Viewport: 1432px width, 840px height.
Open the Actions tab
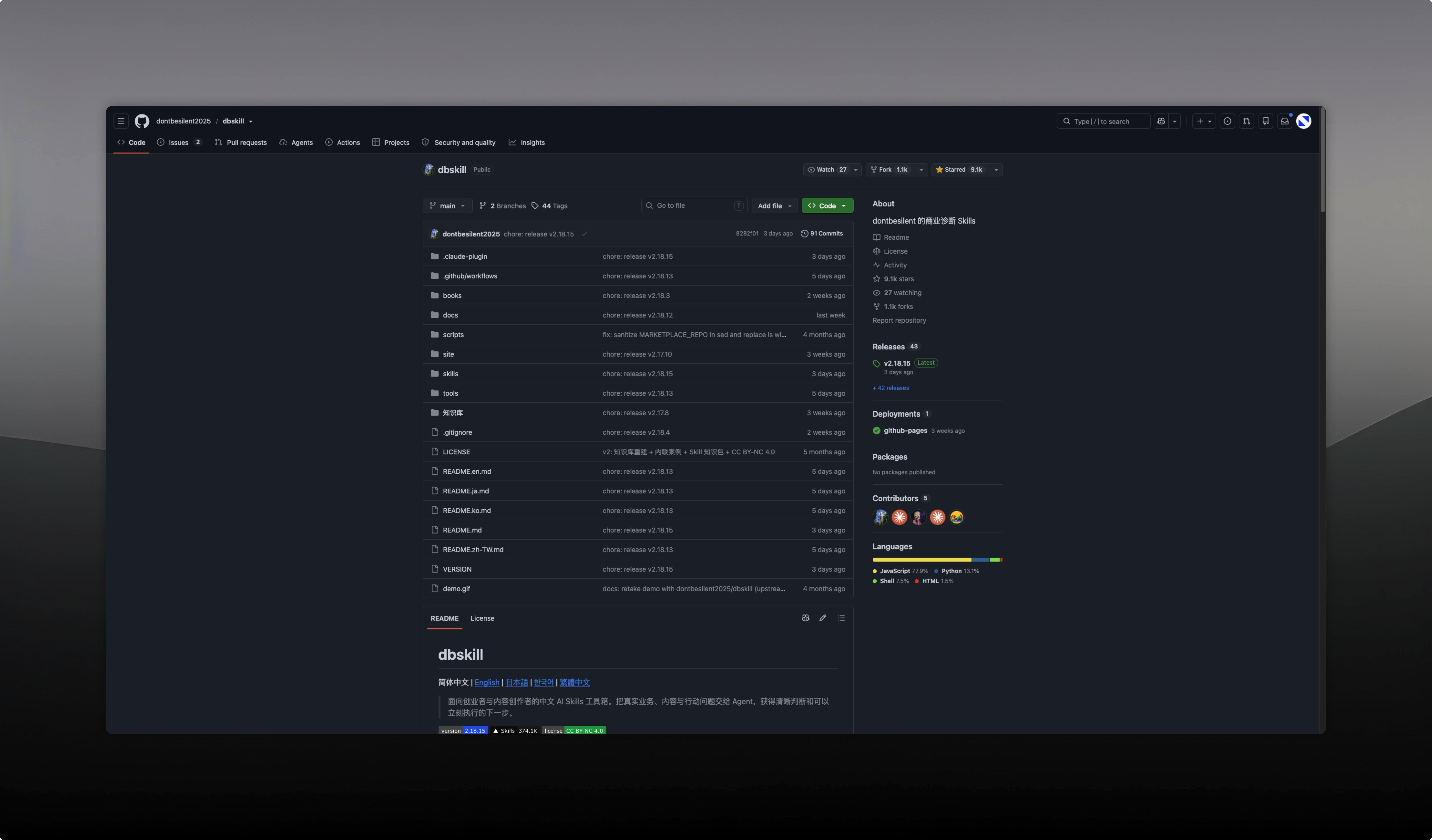tap(343, 142)
